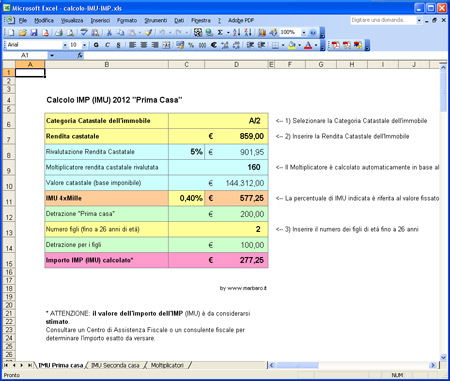Screen dimensions: 450x381
Task: Apply percent style with the % icon
Action: click(191, 45)
